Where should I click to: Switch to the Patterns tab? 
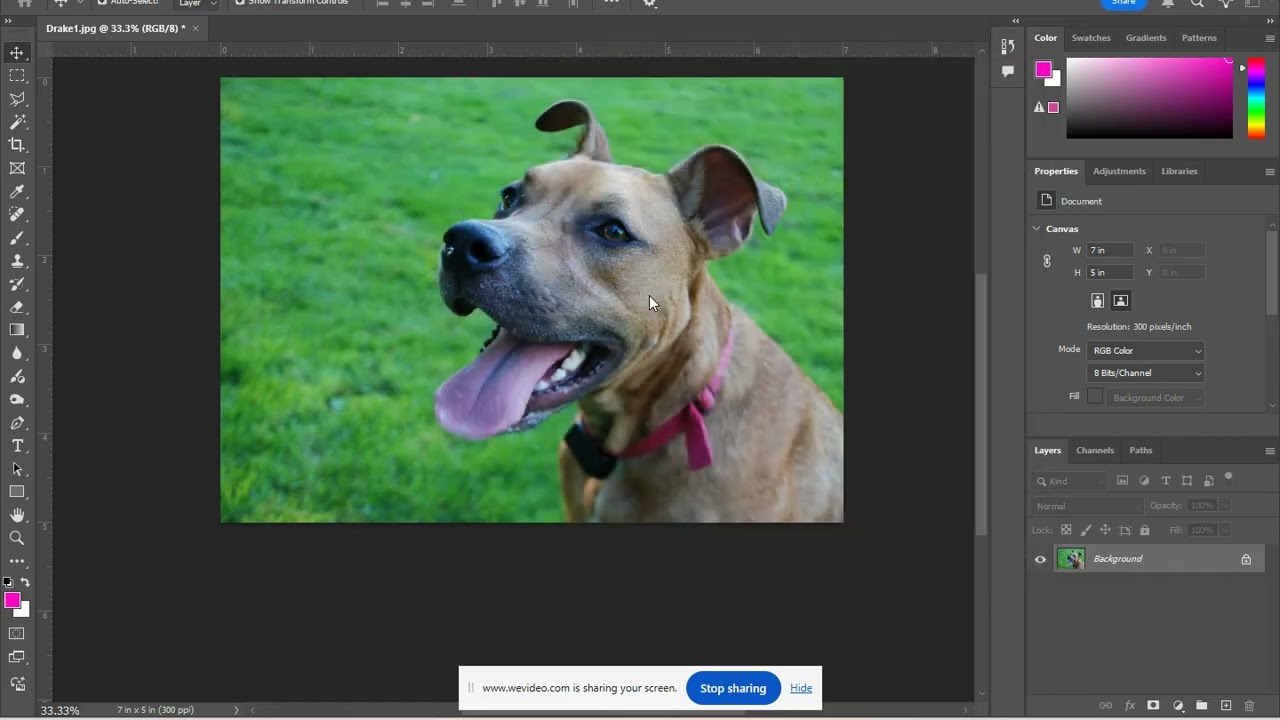(x=1199, y=38)
